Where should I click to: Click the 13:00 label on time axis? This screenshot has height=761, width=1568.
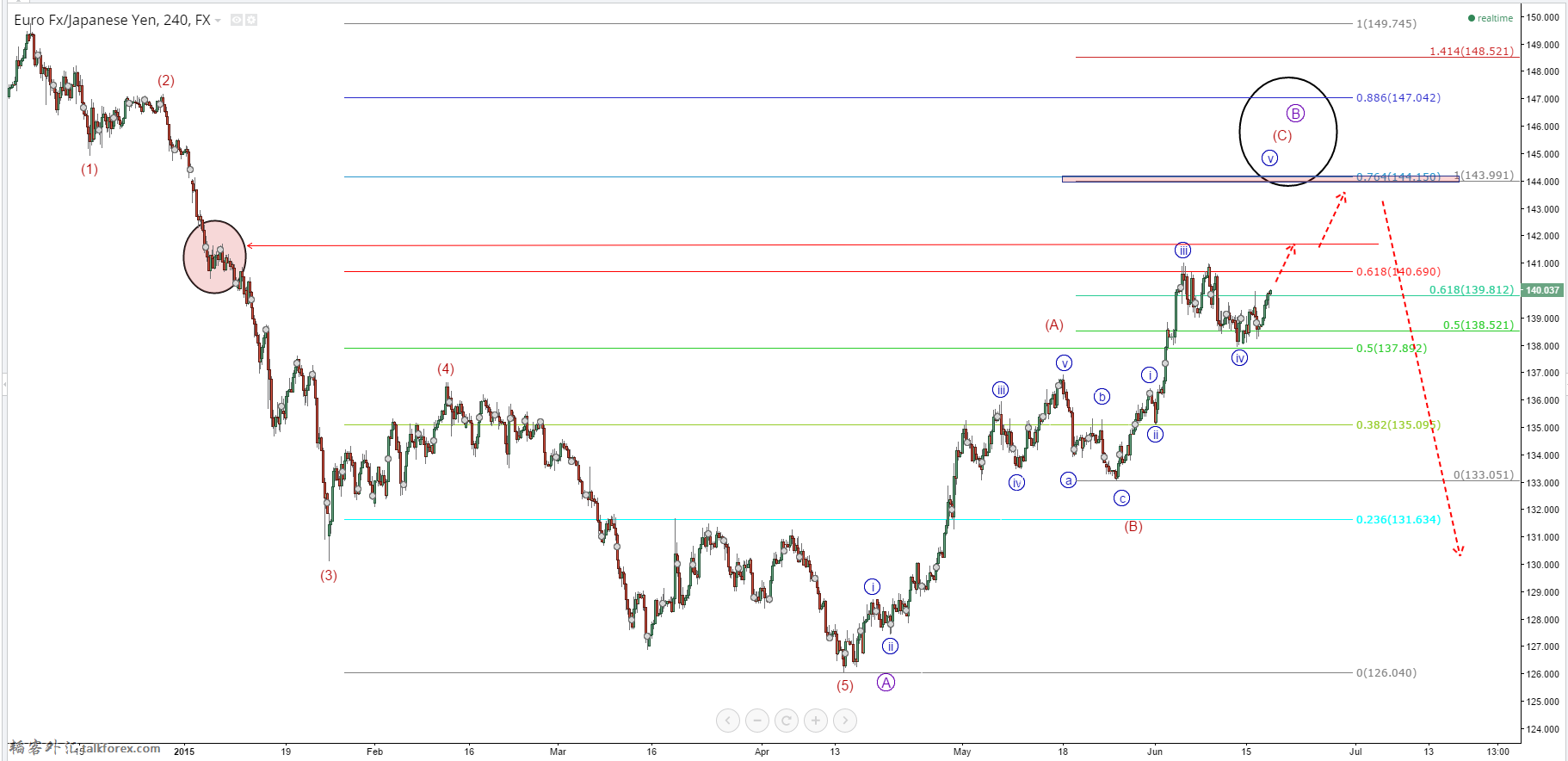[x=1498, y=752]
